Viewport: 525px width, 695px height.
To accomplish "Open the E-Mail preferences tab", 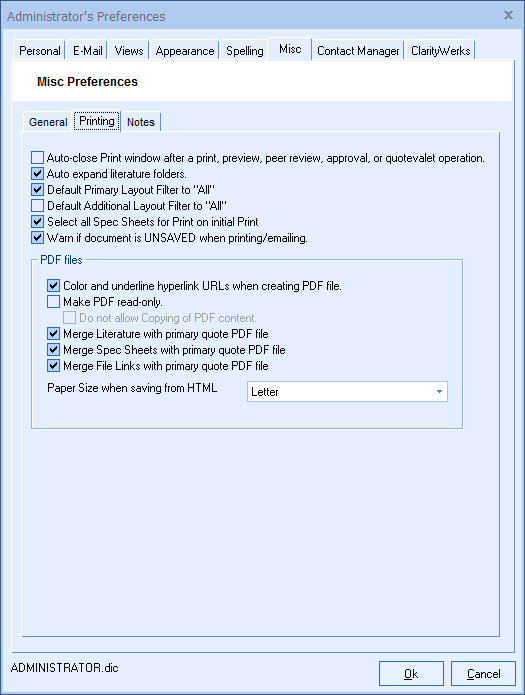I will tap(87, 51).
